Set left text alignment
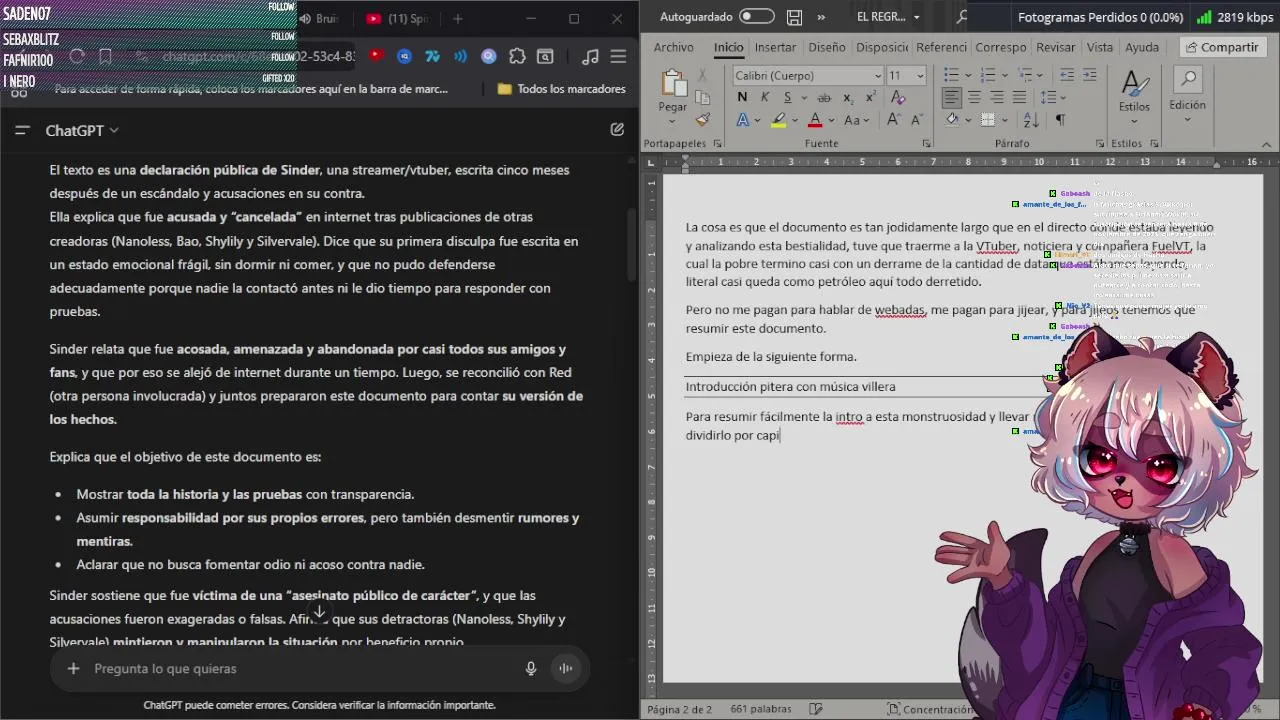1280x720 pixels. [x=951, y=97]
